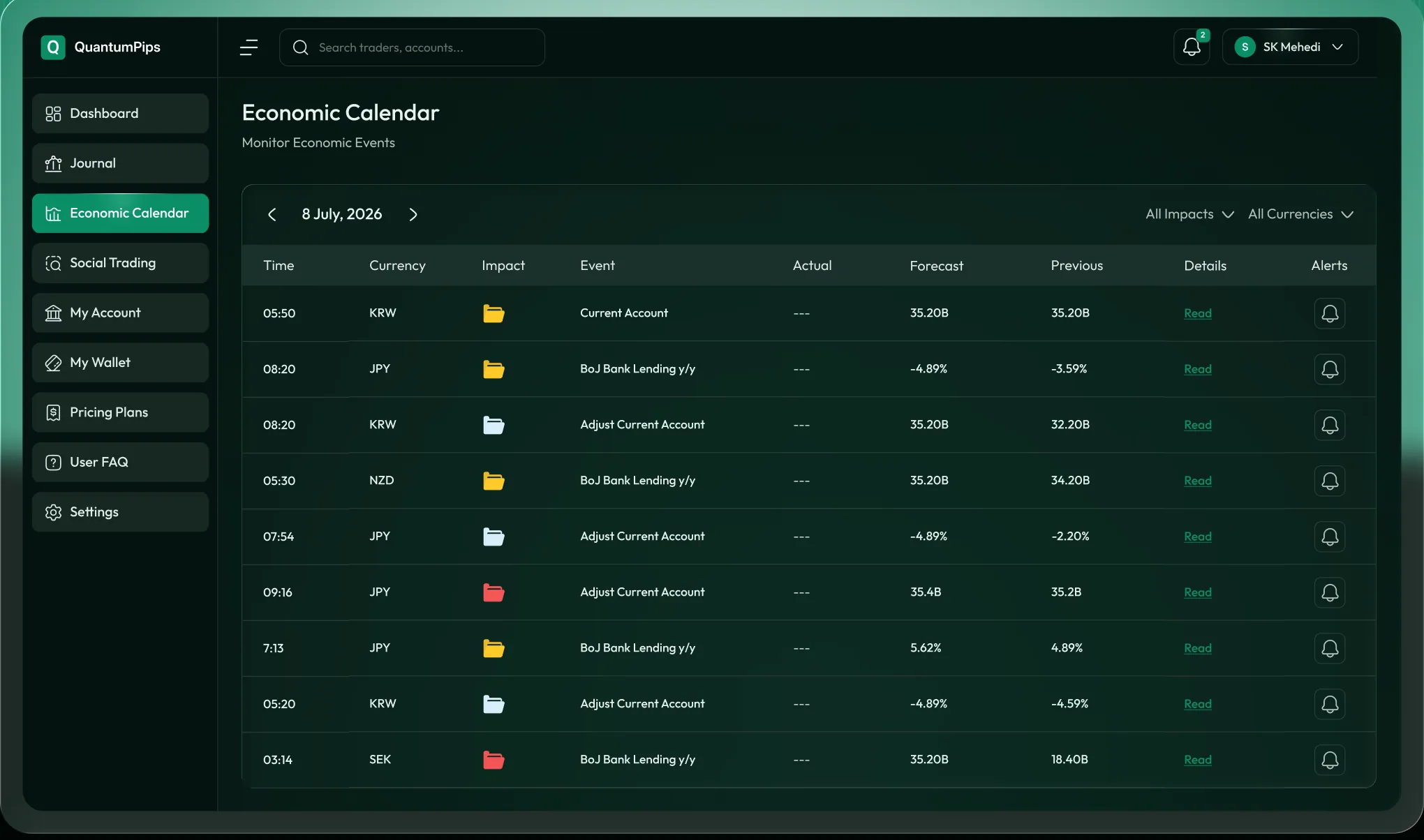1424x840 pixels.
Task: Open User FAQ in sidebar
Action: (x=120, y=462)
